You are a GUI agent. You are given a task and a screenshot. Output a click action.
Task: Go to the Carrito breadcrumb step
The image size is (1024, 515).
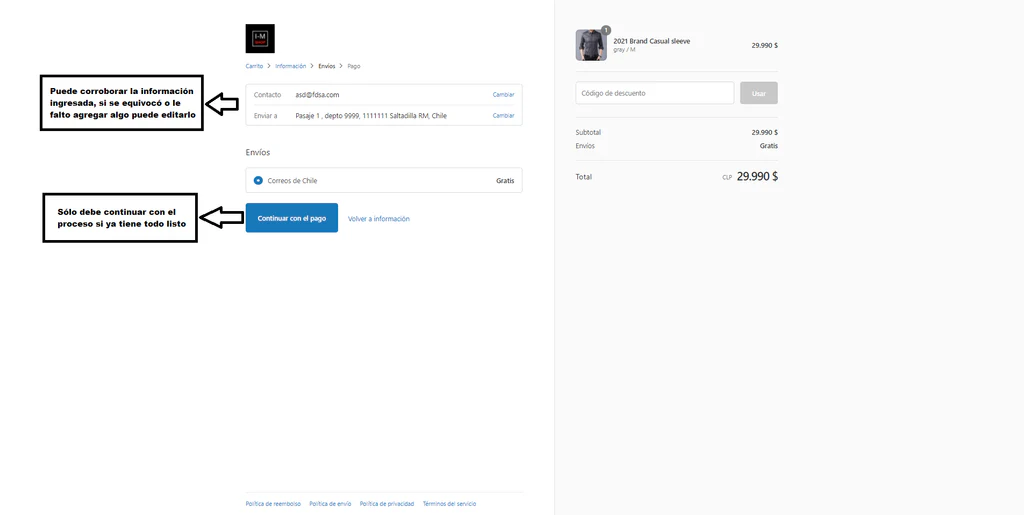pyautogui.click(x=254, y=66)
